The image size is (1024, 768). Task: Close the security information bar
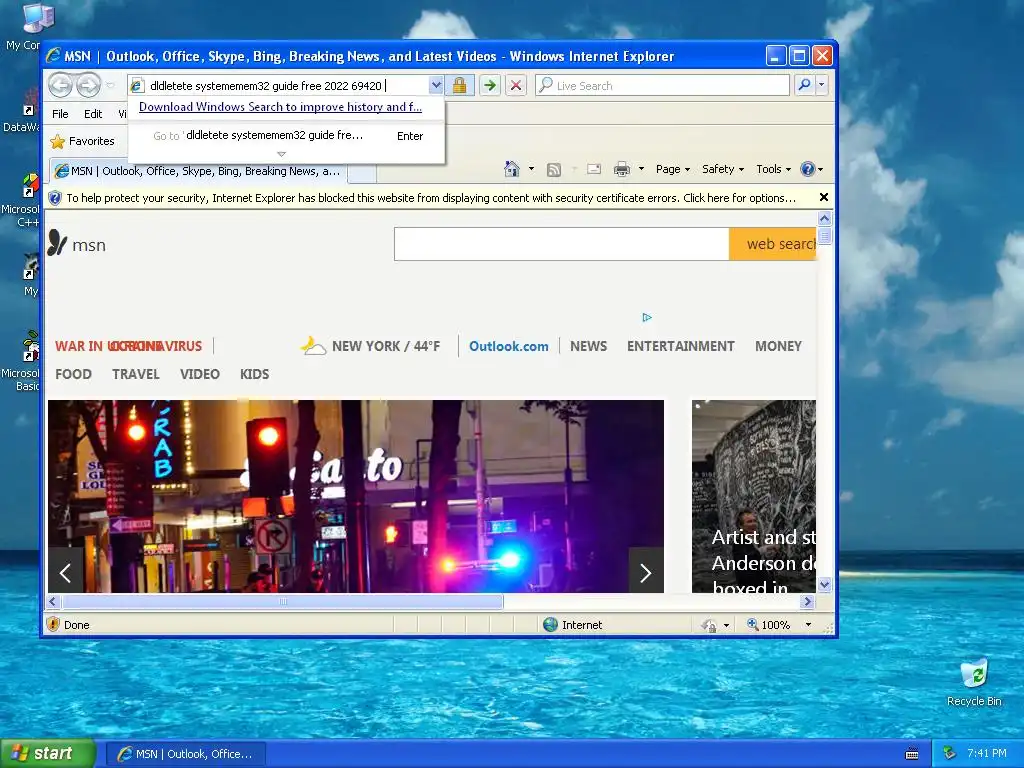(x=824, y=197)
